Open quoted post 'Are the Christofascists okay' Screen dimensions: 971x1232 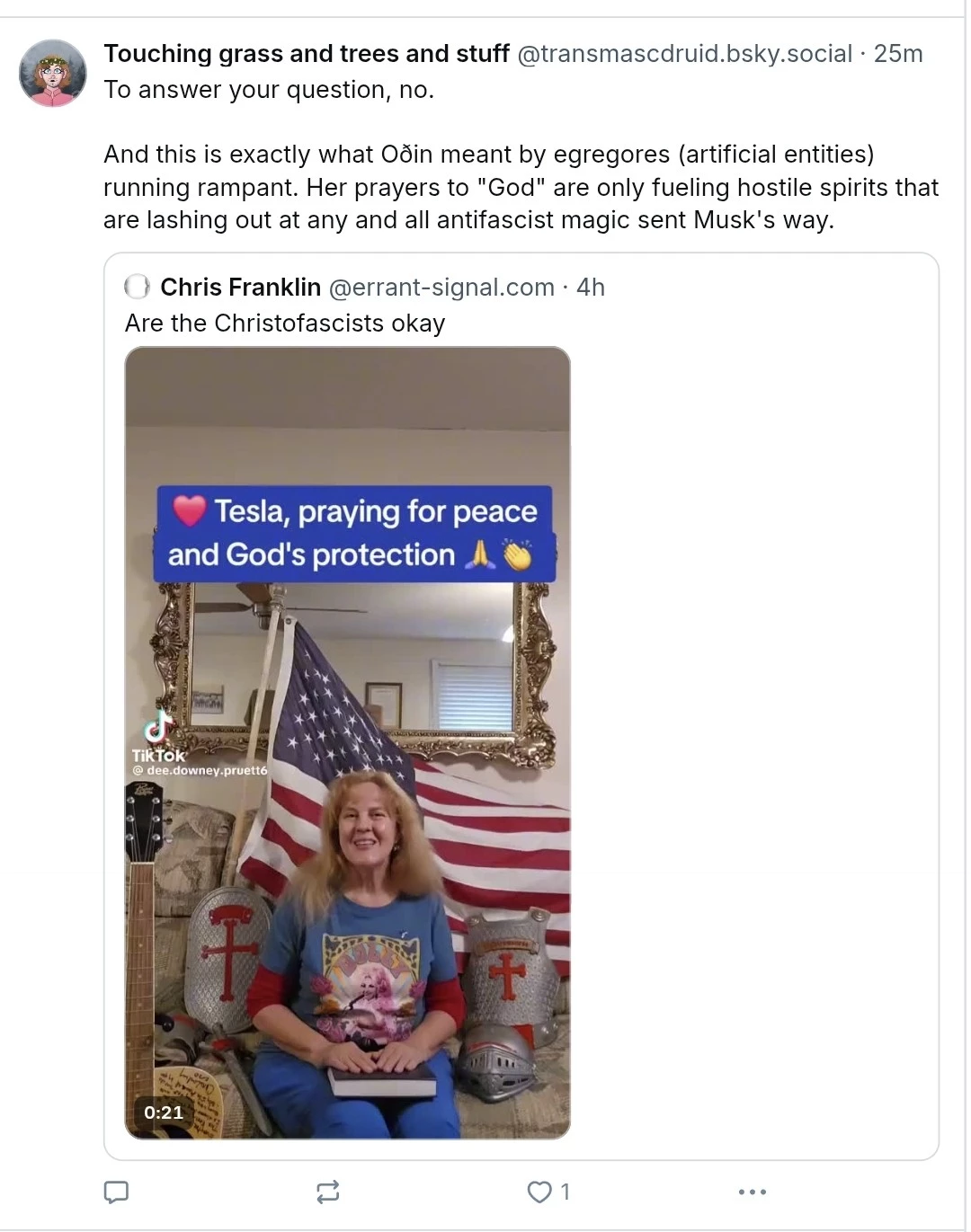pos(285,324)
